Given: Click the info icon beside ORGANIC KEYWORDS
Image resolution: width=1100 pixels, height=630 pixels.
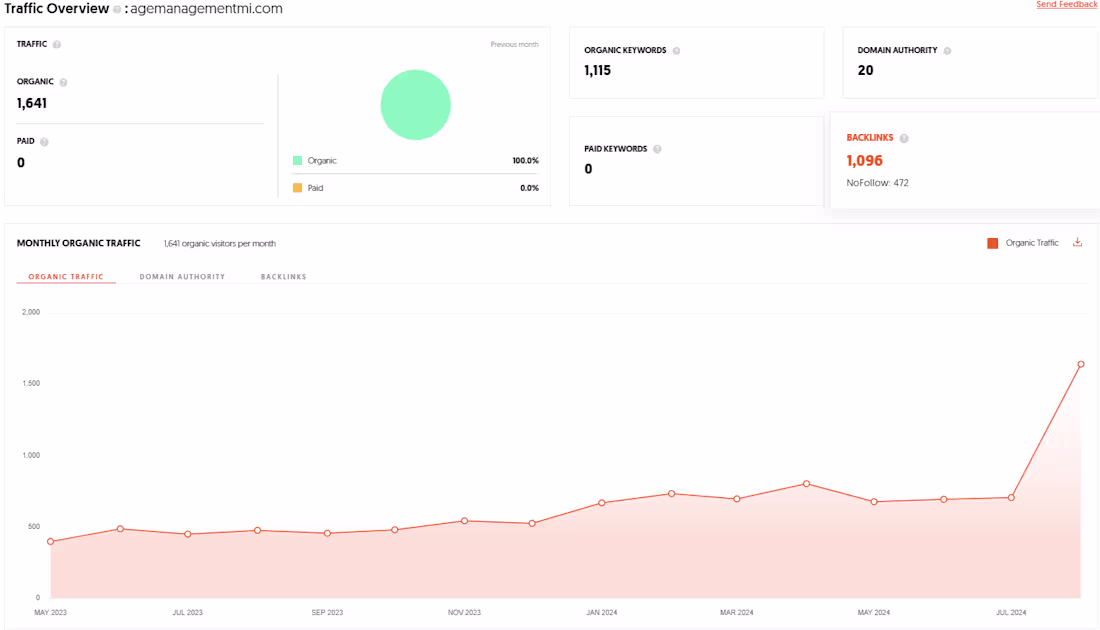Looking at the screenshot, I should point(676,51).
